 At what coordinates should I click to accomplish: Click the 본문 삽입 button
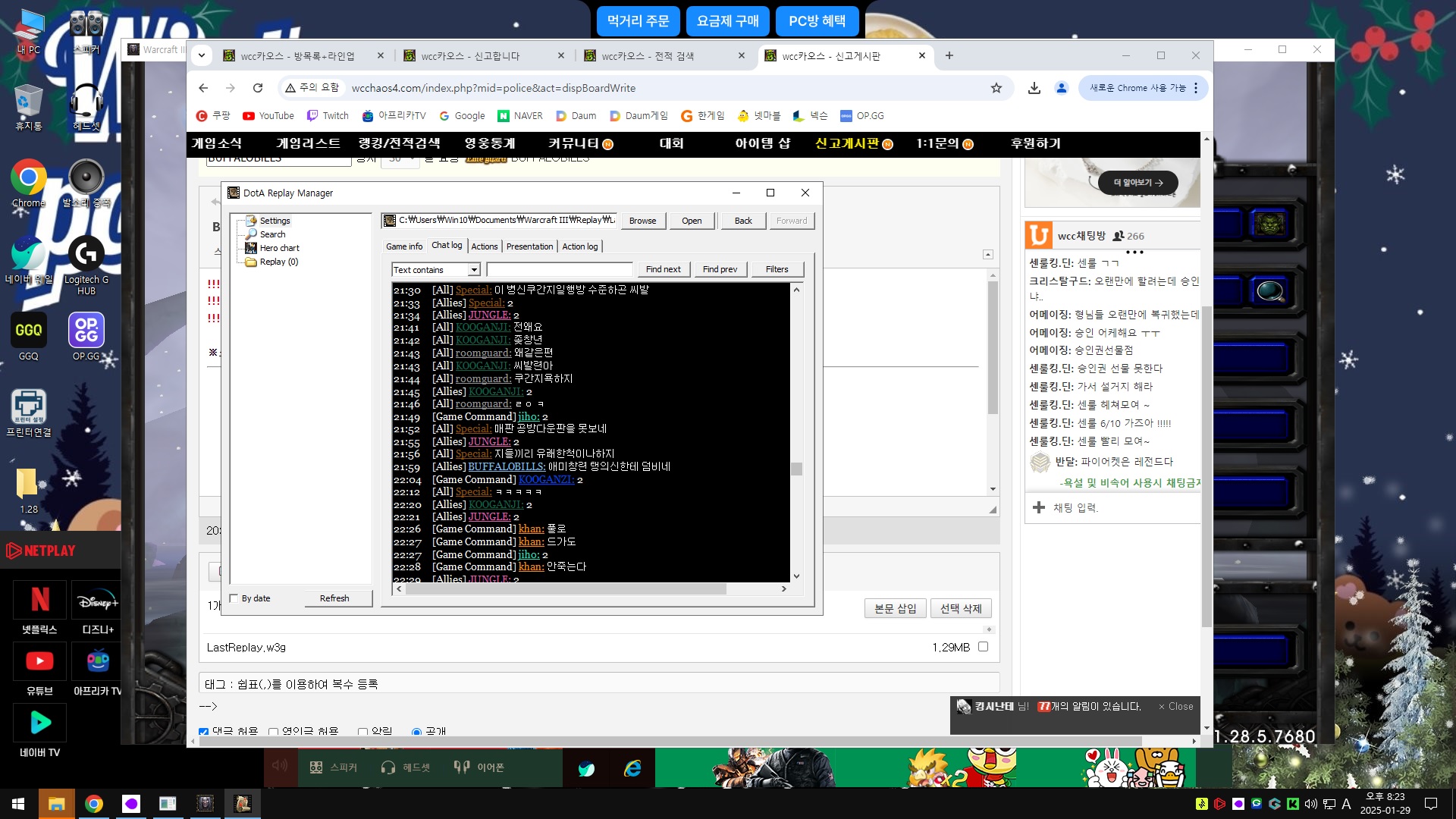[x=895, y=608]
